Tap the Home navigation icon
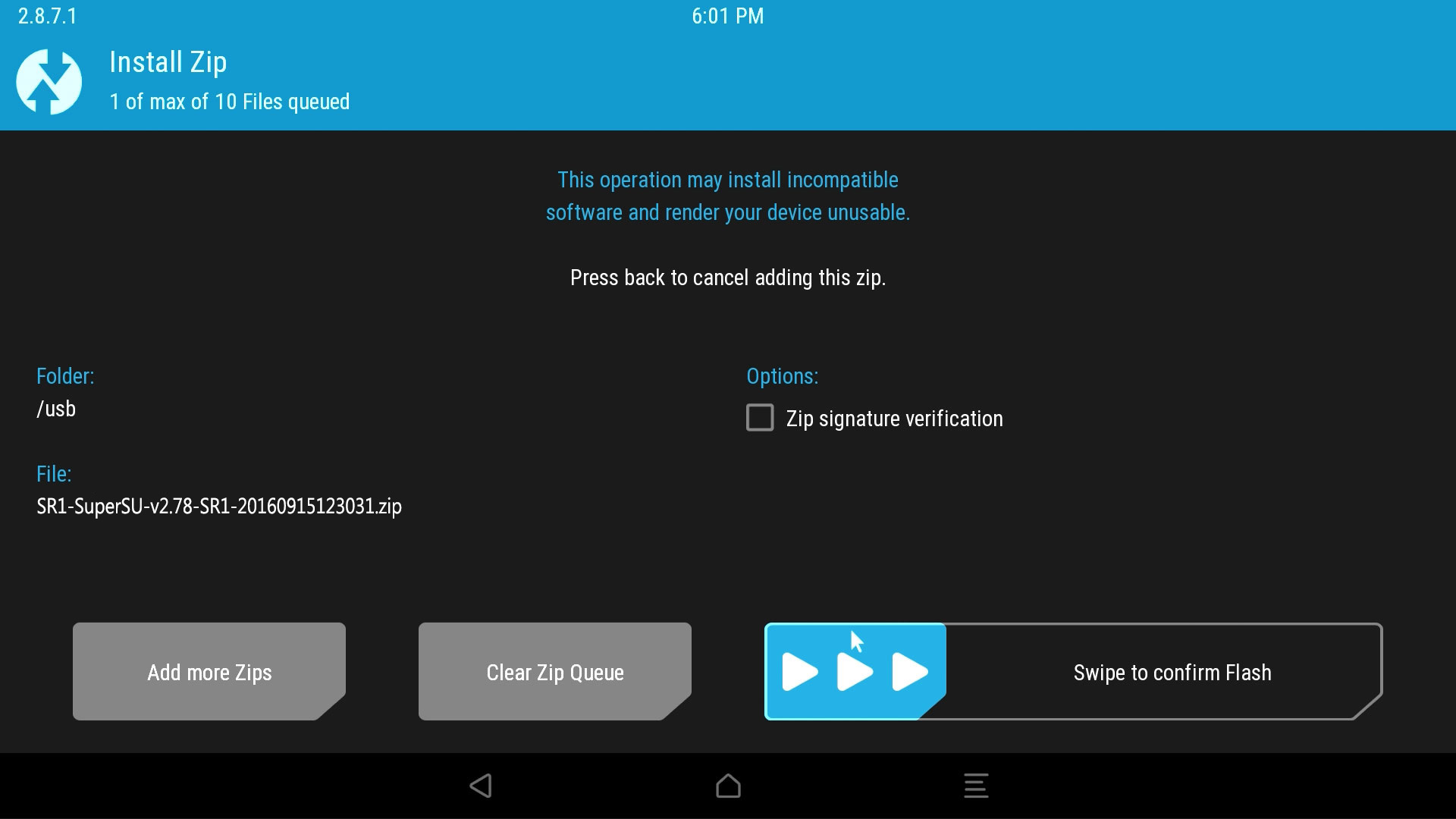 (x=728, y=784)
